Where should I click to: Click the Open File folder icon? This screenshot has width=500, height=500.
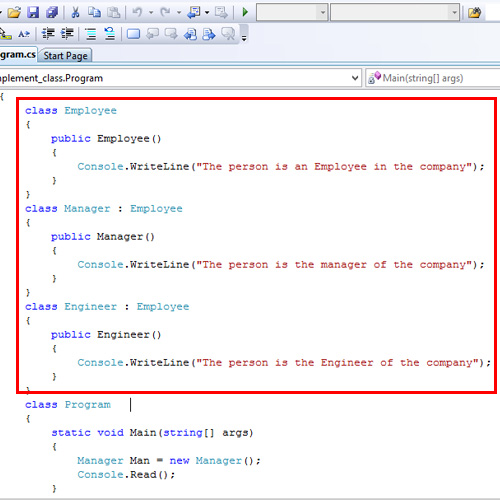coord(14,13)
